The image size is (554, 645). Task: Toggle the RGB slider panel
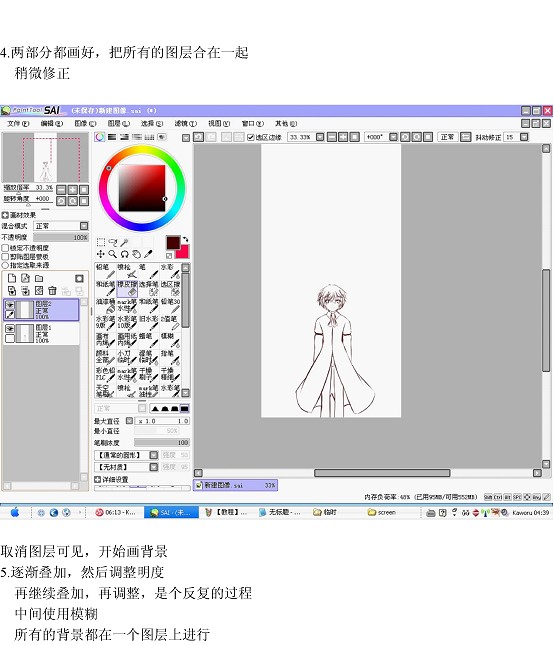(112, 137)
